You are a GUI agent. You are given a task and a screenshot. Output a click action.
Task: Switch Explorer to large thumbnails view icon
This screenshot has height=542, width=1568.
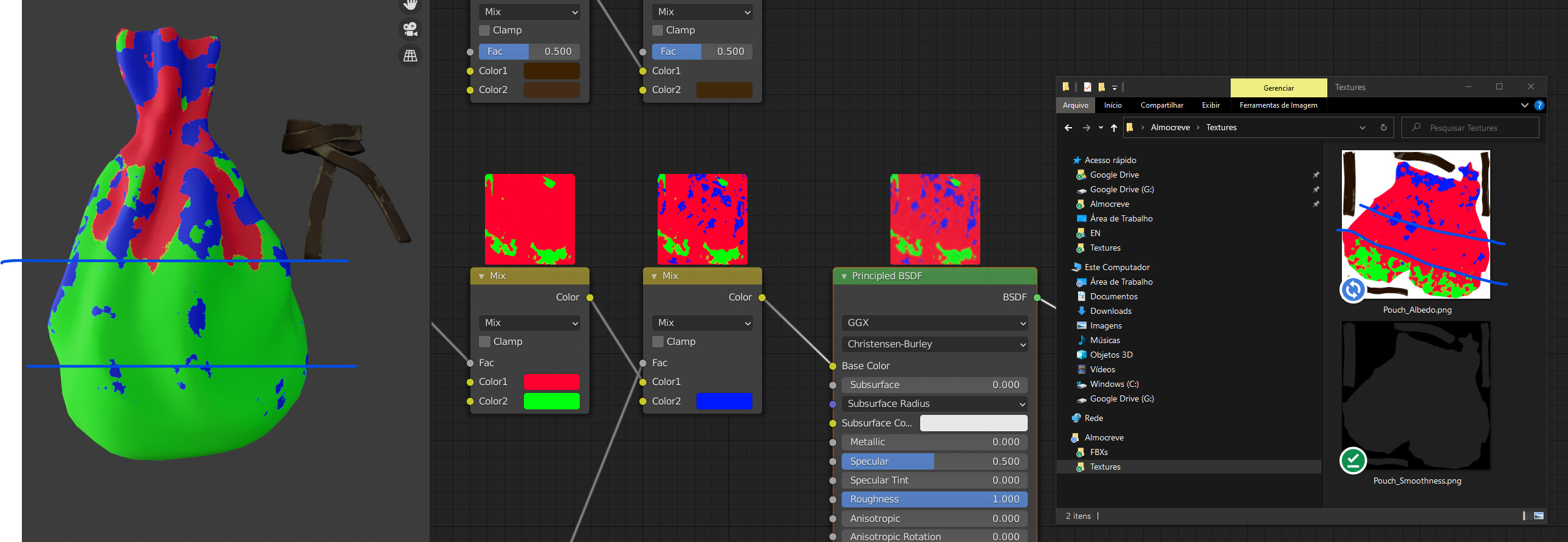1539,516
